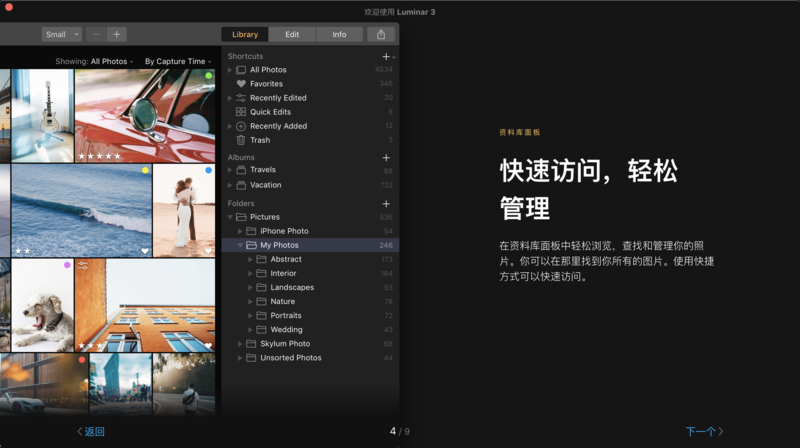Close the welcome window with red button
Image resolution: width=800 pixels, height=448 pixels.
pyautogui.click(x=9, y=7)
